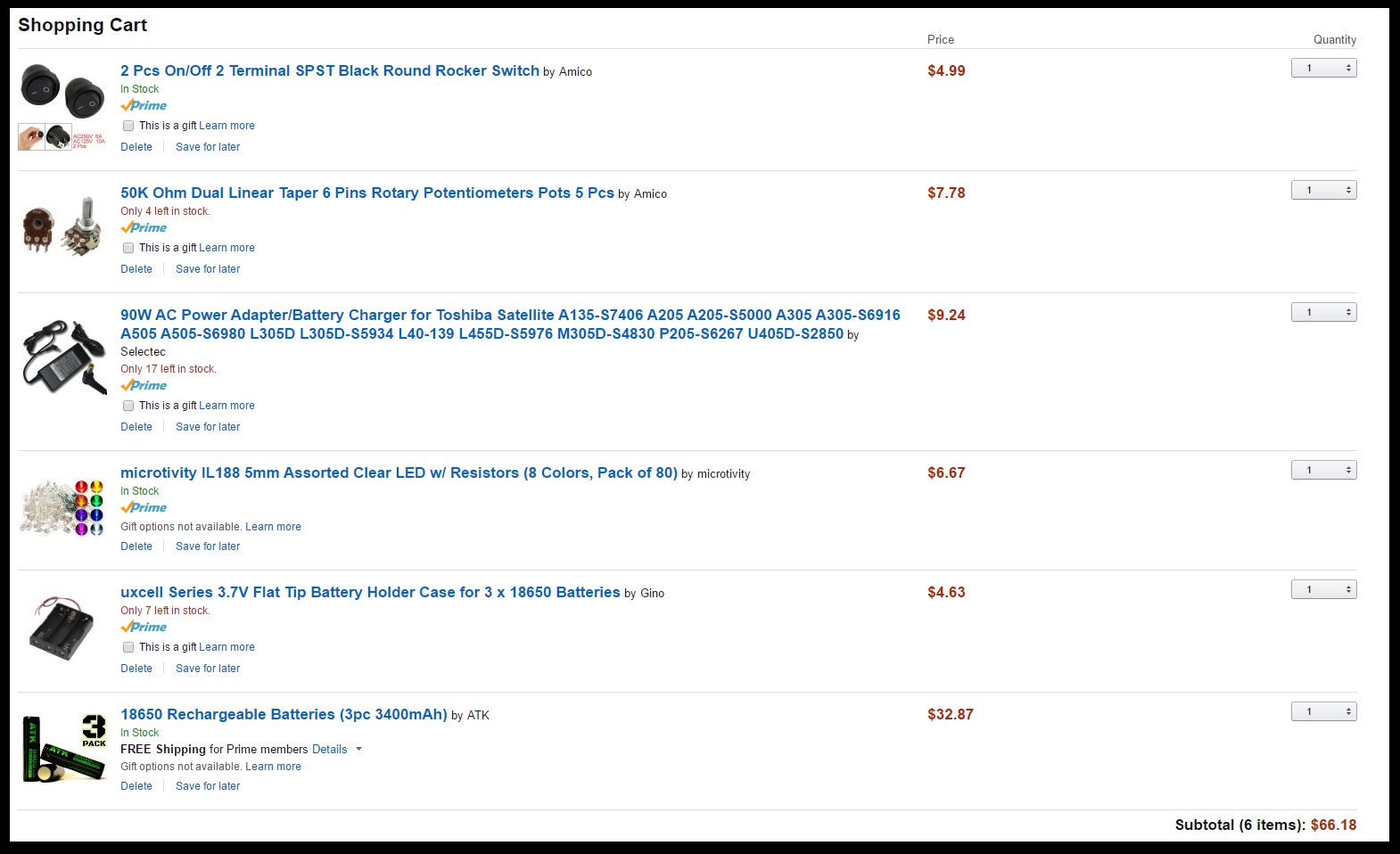Click Learn more for microtivity gift options
The height and width of the screenshot is (854, 1400).
(273, 527)
